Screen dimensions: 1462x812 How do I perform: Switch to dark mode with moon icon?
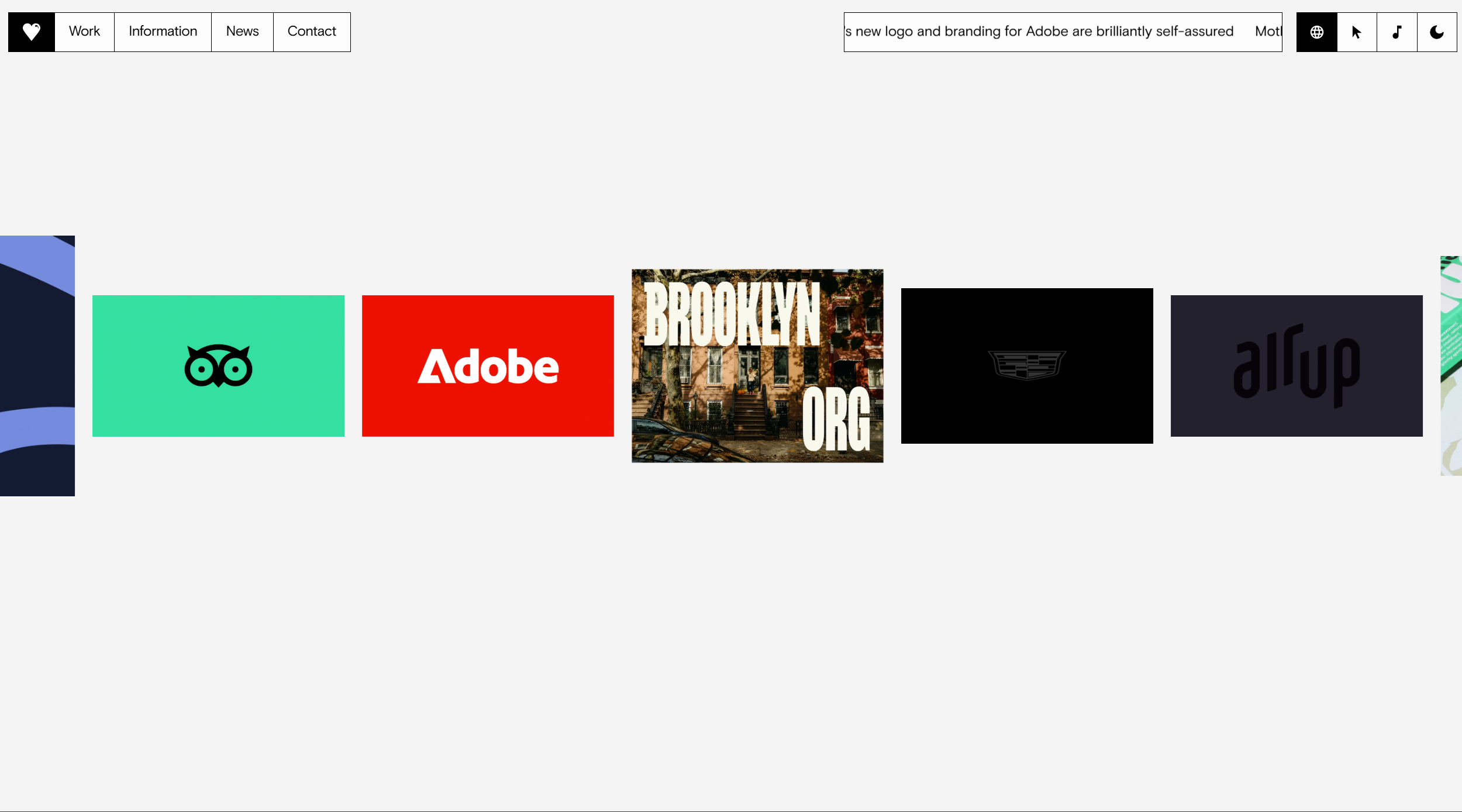click(1437, 32)
